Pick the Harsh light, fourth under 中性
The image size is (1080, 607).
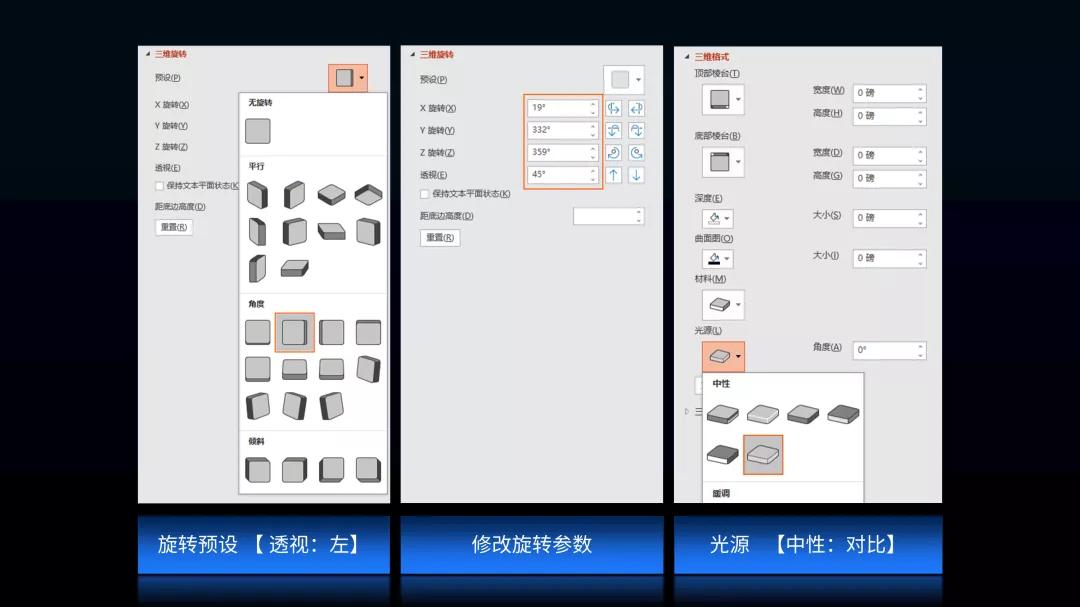coord(843,413)
